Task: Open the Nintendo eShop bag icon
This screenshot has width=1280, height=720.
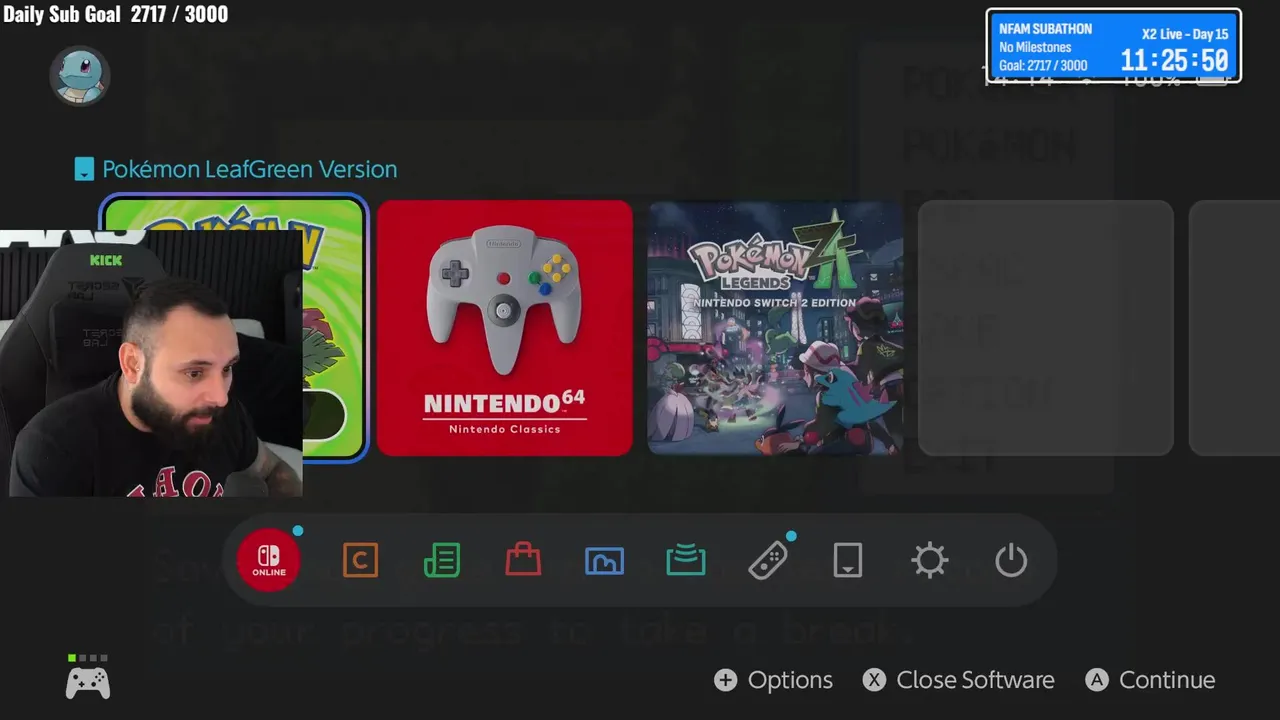Action: [x=523, y=560]
